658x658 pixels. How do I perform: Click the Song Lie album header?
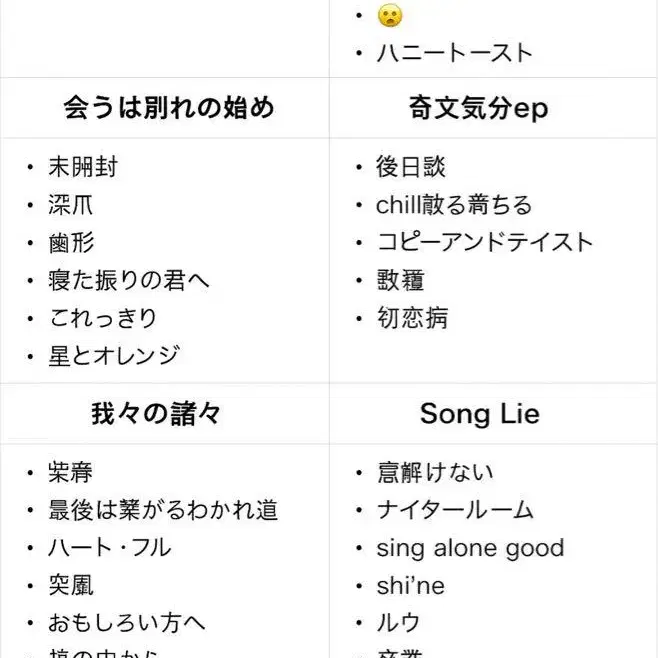tap(479, 413)
